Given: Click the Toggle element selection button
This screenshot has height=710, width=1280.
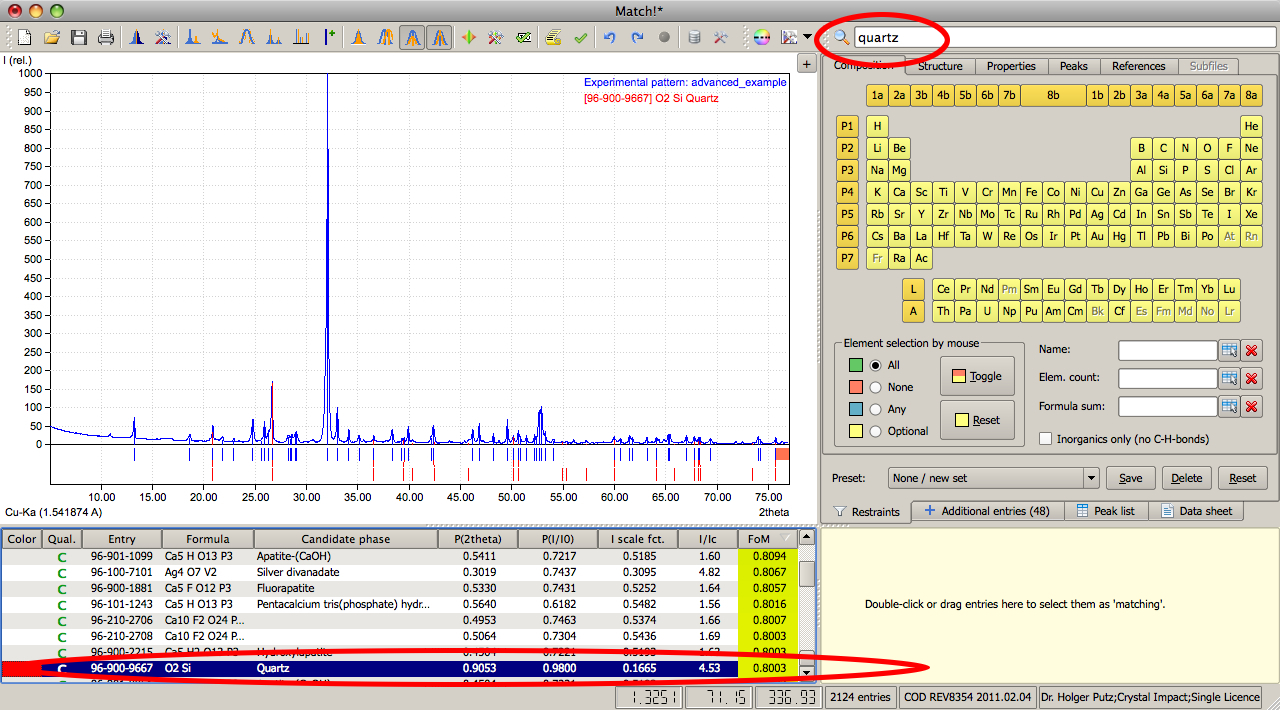Looking at the screenshot, I should coord(977,376).
